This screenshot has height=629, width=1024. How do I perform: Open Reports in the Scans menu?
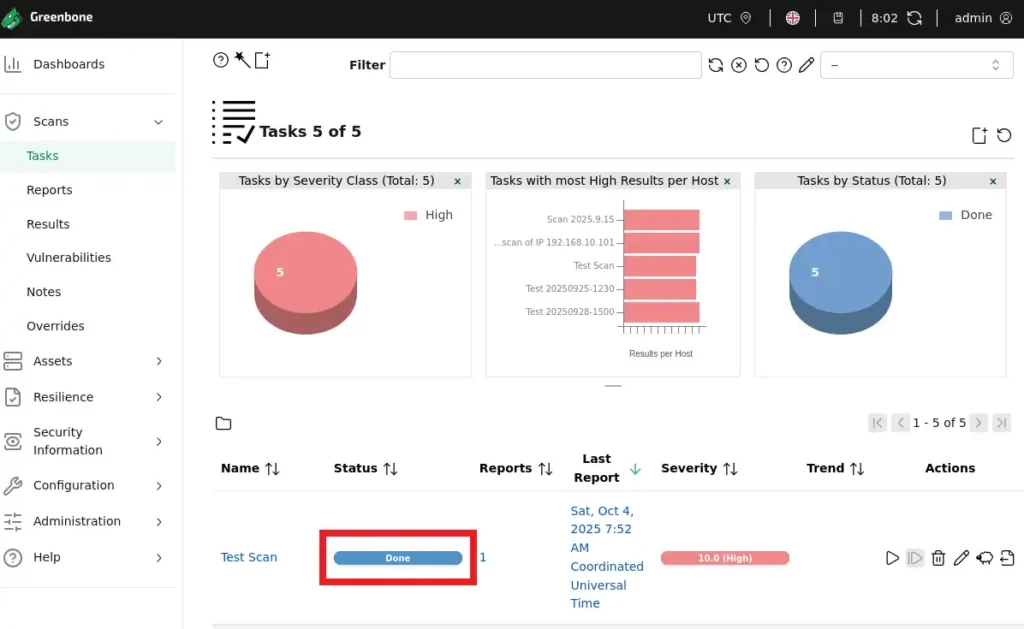(x=50, y=190)
